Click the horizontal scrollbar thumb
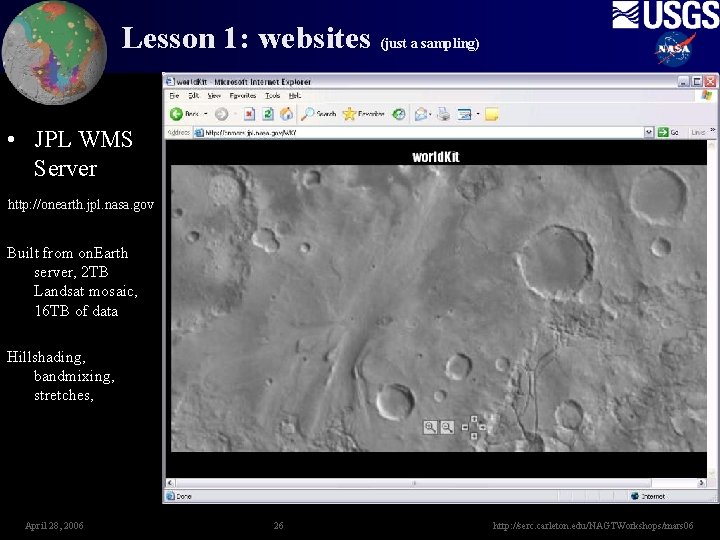 [x=413, y=483]
